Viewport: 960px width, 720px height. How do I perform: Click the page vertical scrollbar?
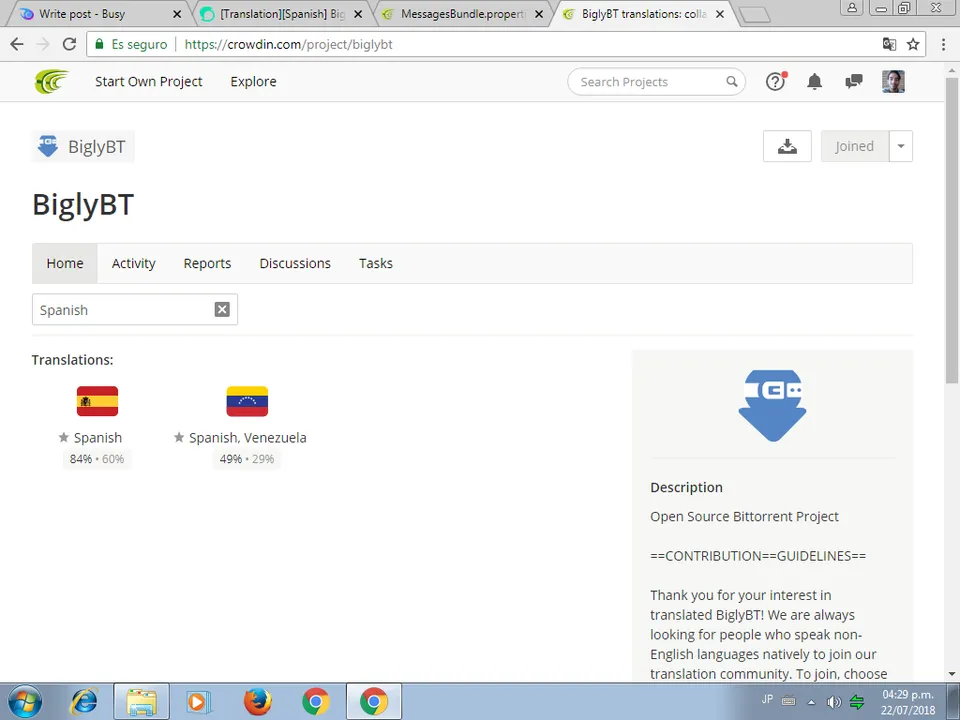(951, 230)
